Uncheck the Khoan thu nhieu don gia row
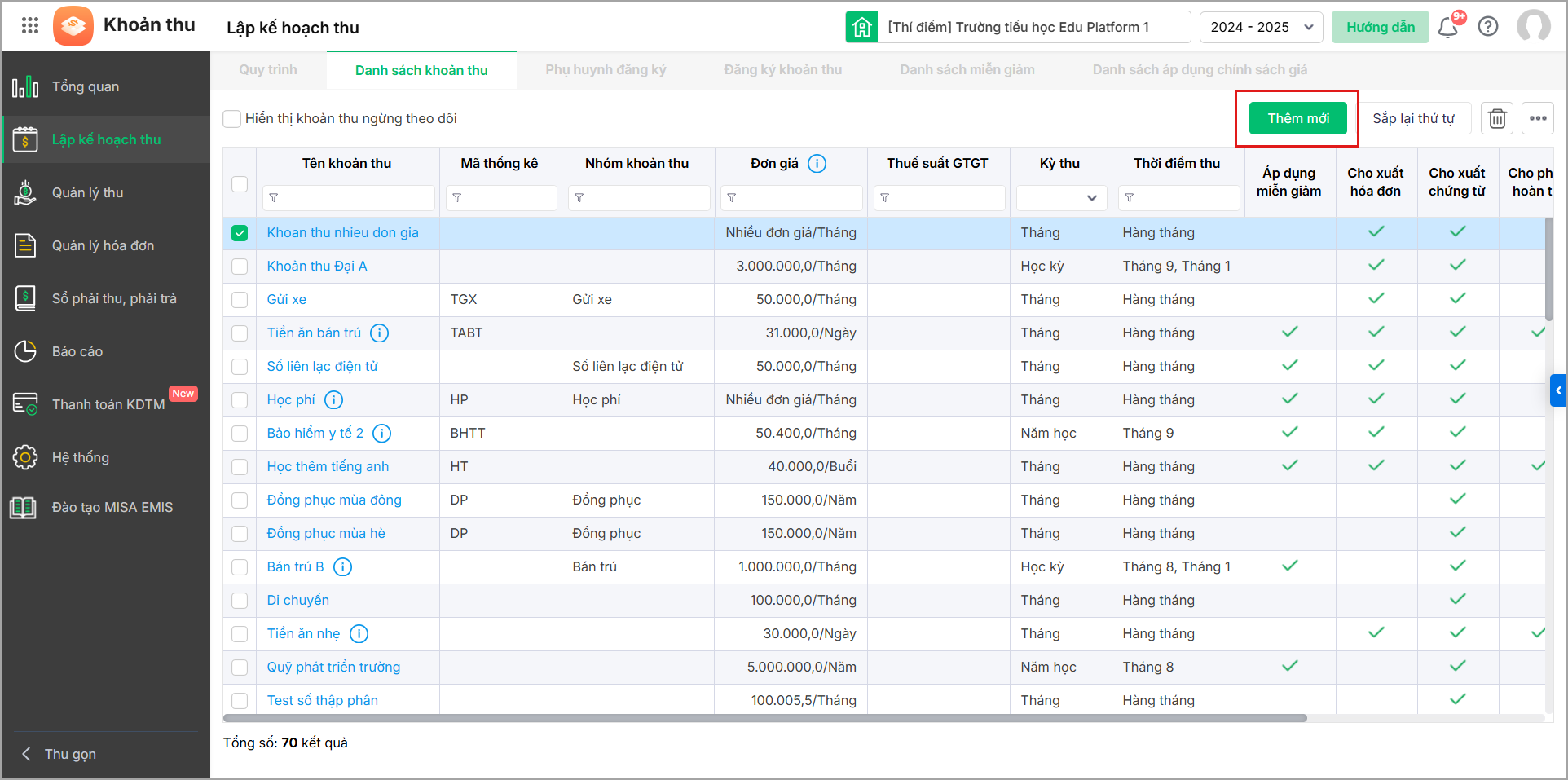Image resolution: width=1568 pixels, height=780 pixels. (240, 233)
